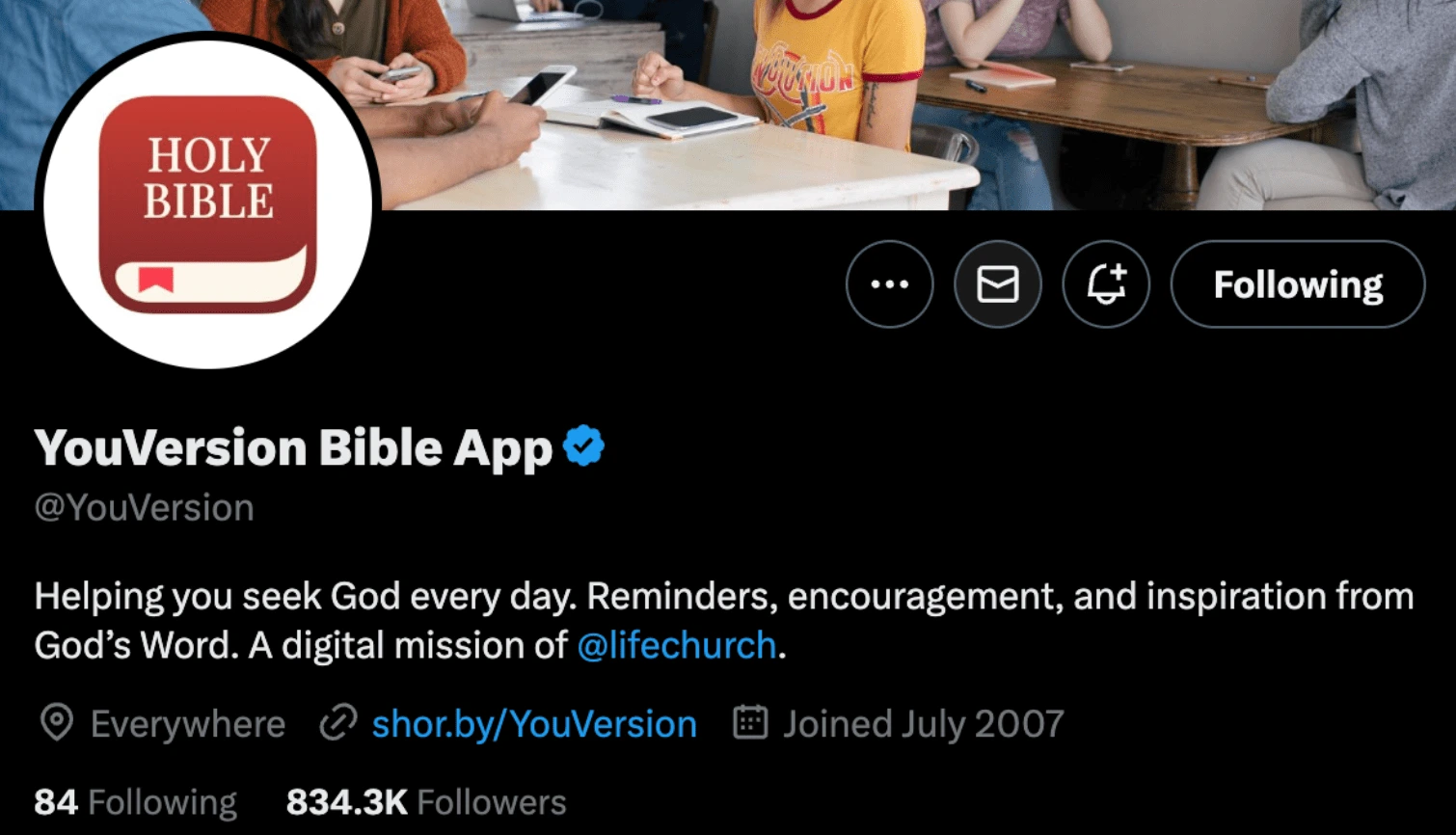The height and width of the screenshot is (835, 1456).
Task: Click the @YouVersion handle text
Action: [x=145, y=508]
